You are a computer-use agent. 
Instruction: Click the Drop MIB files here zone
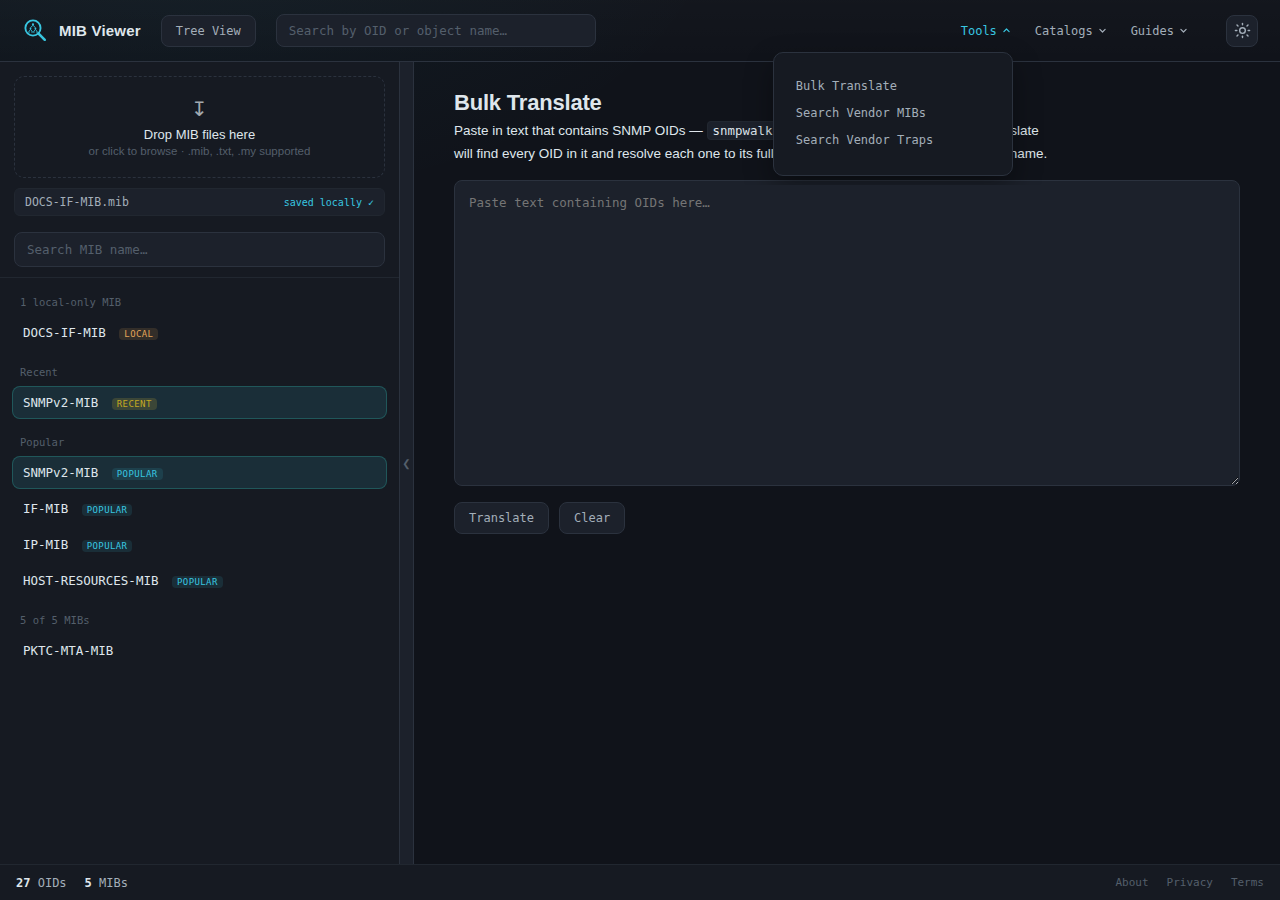[x=199, y=127]
